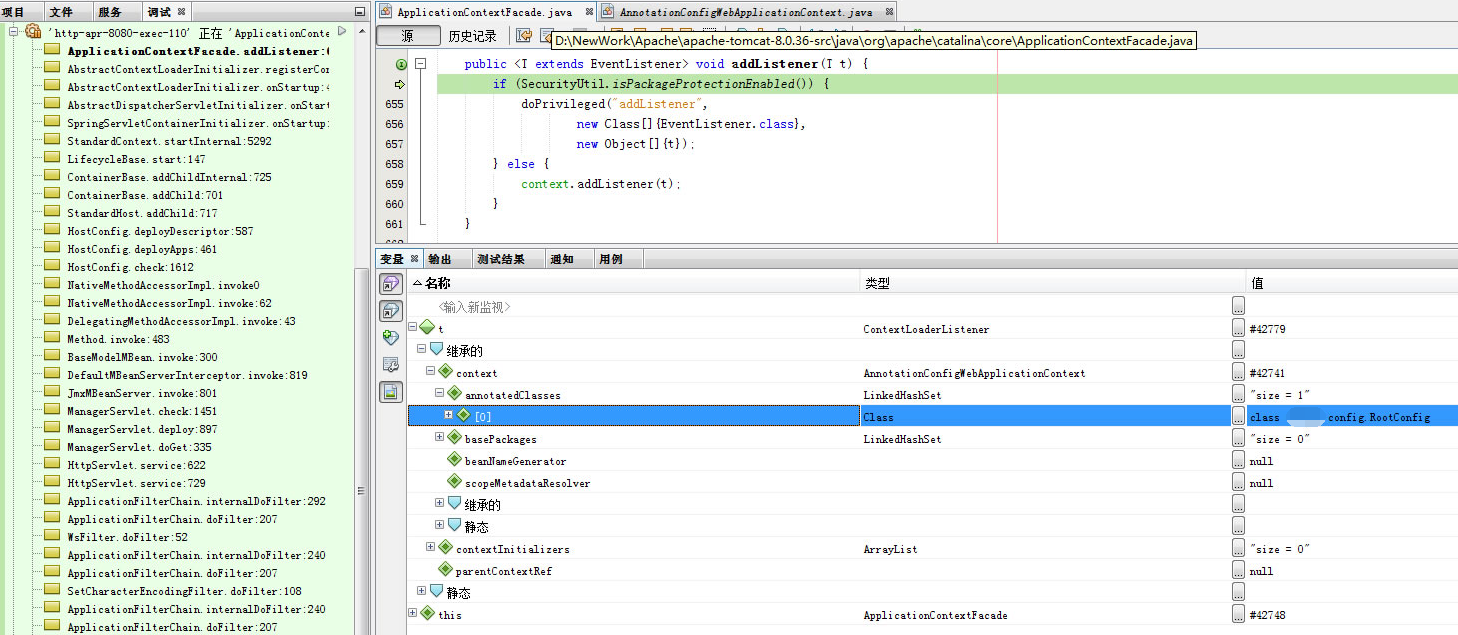Click the resume thread arrow beside http-apr-8080-exec-110
The width and height of the screenshot is (1458, 635).
343,33
